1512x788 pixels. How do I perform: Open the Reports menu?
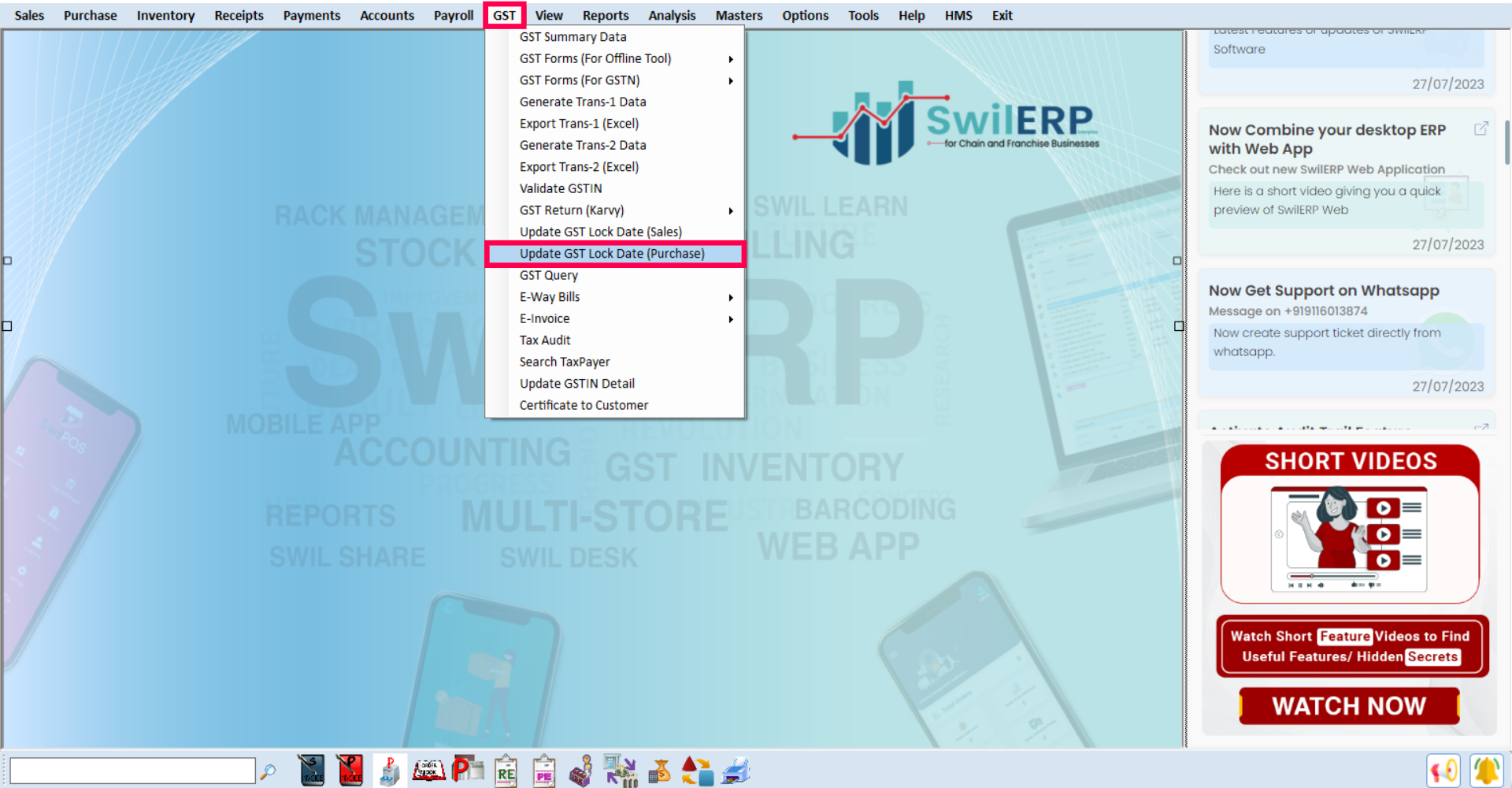coord(606,15)
